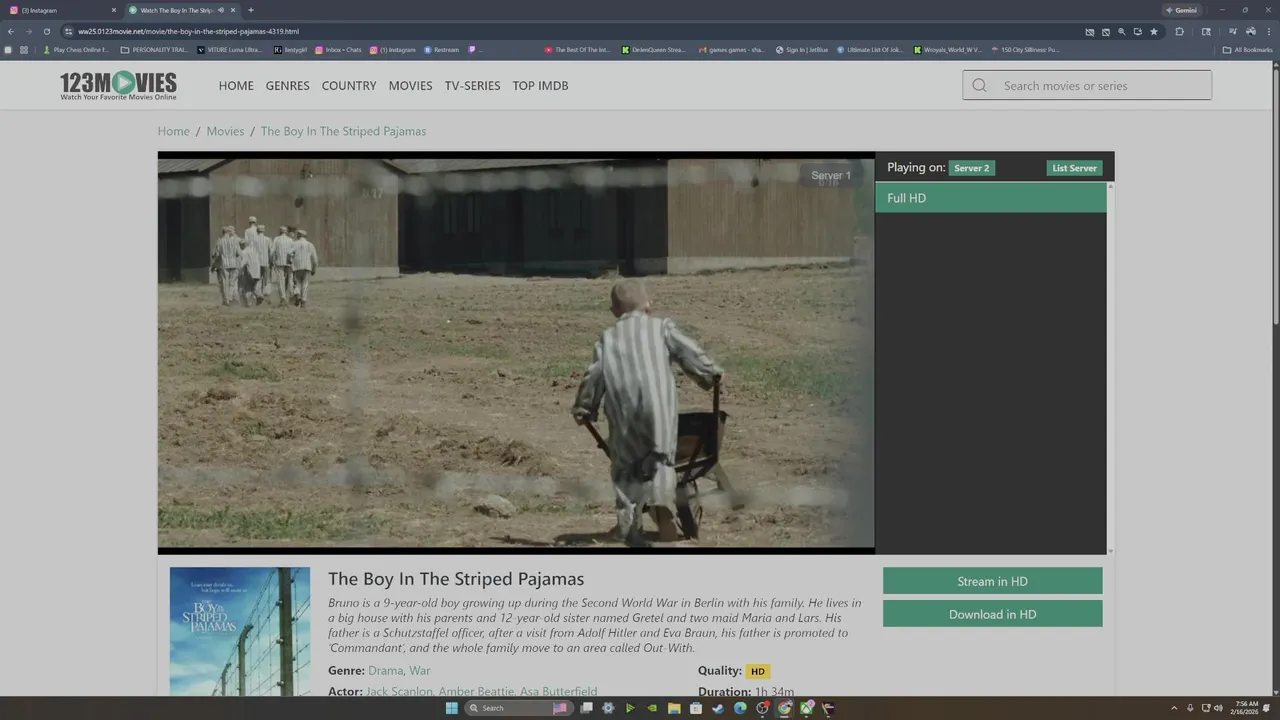Click the movie video player
The height and width of the screenshot is (720, 1280).
point(516,352)
